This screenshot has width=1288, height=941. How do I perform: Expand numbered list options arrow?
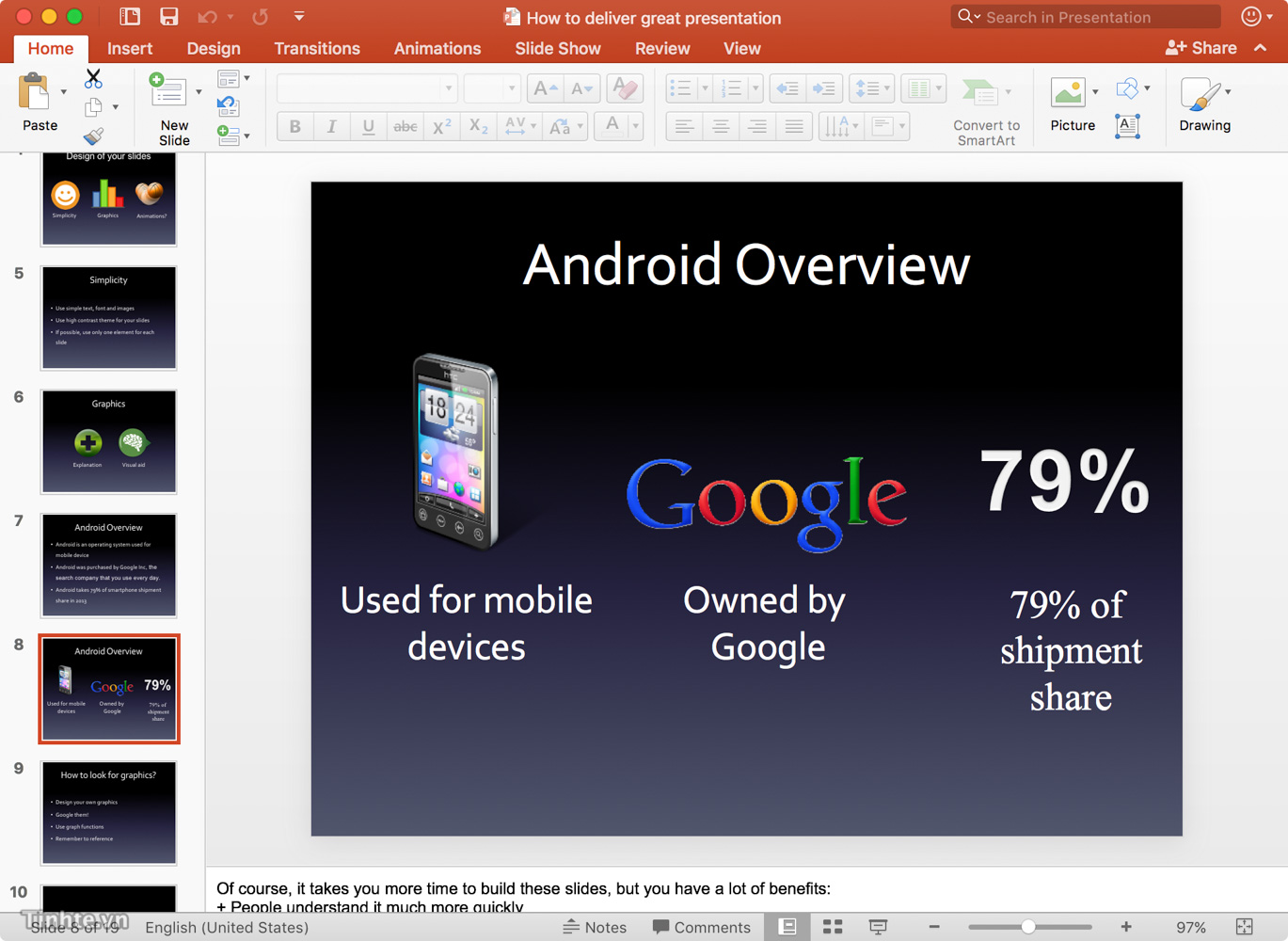click(755, 89)
